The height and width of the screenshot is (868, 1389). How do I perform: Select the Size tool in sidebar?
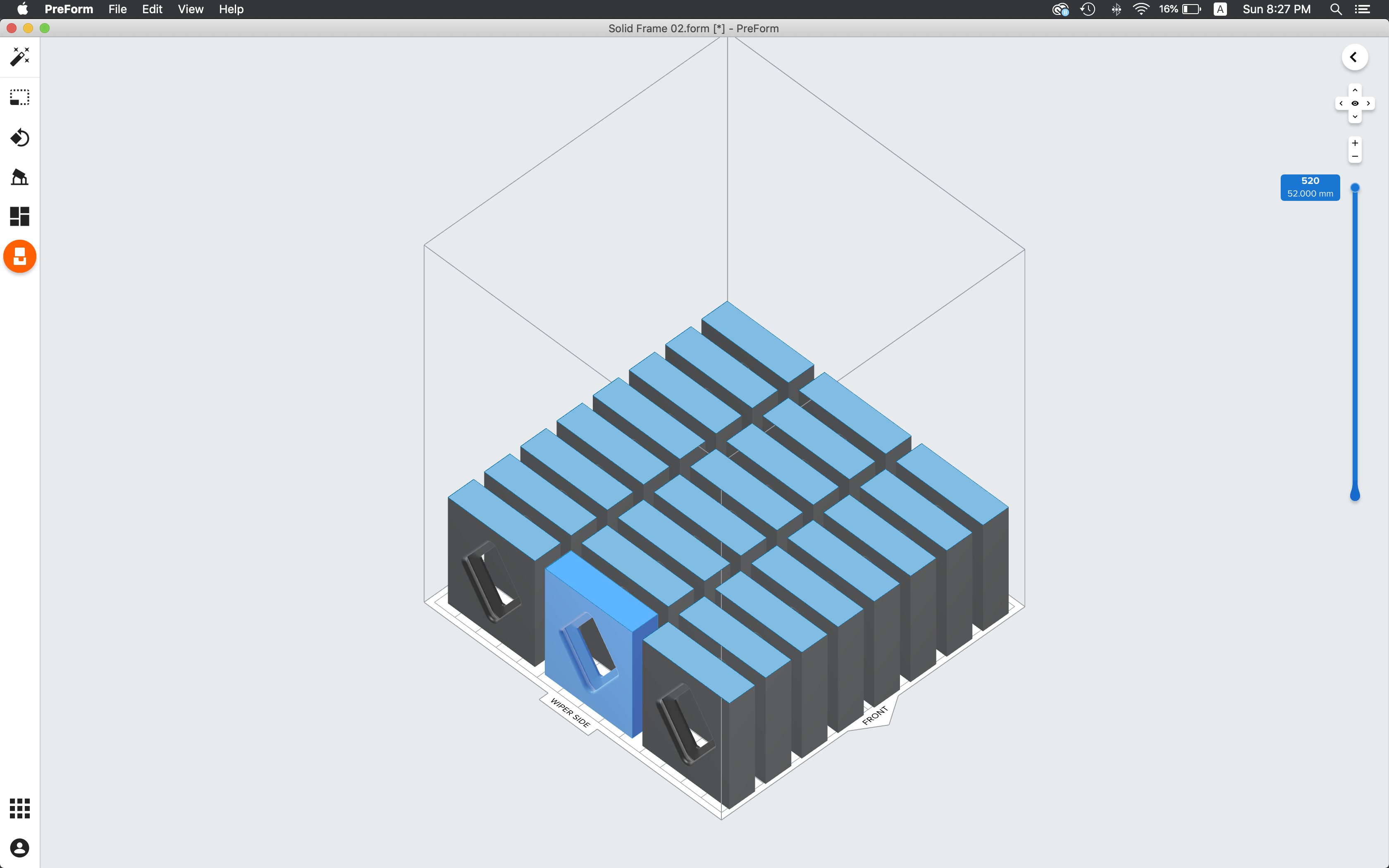pos(19,97)
